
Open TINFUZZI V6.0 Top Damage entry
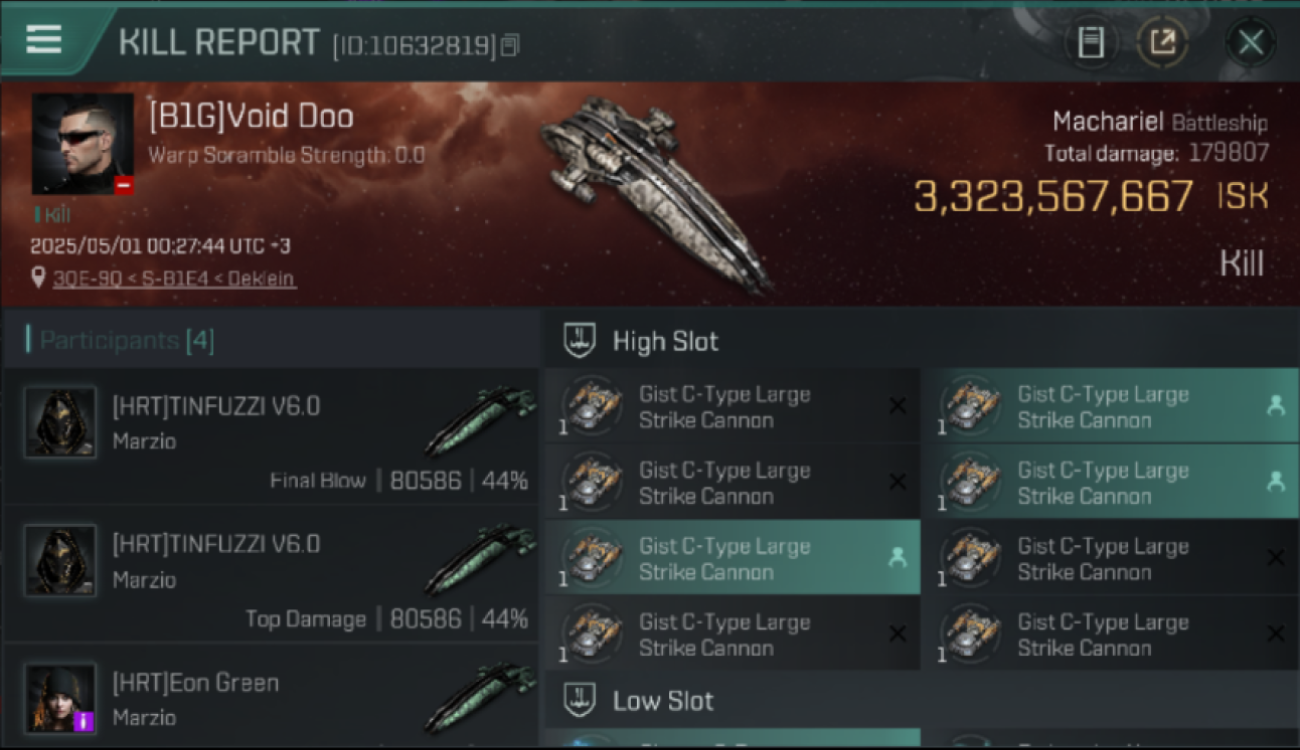271,574
